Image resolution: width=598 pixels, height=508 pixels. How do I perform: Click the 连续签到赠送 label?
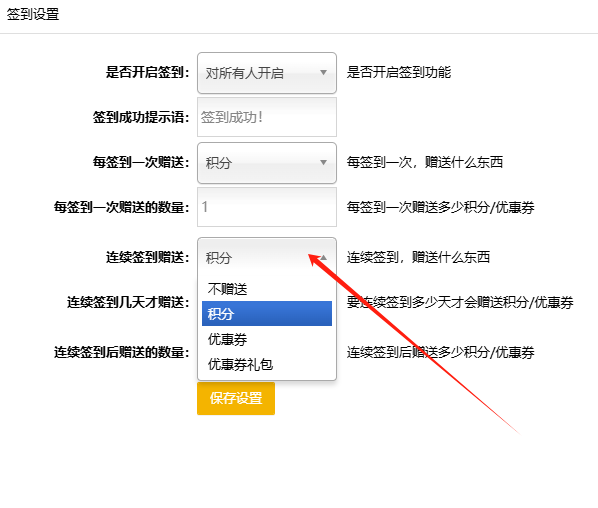pyautogui.click(x=148, y=257)
